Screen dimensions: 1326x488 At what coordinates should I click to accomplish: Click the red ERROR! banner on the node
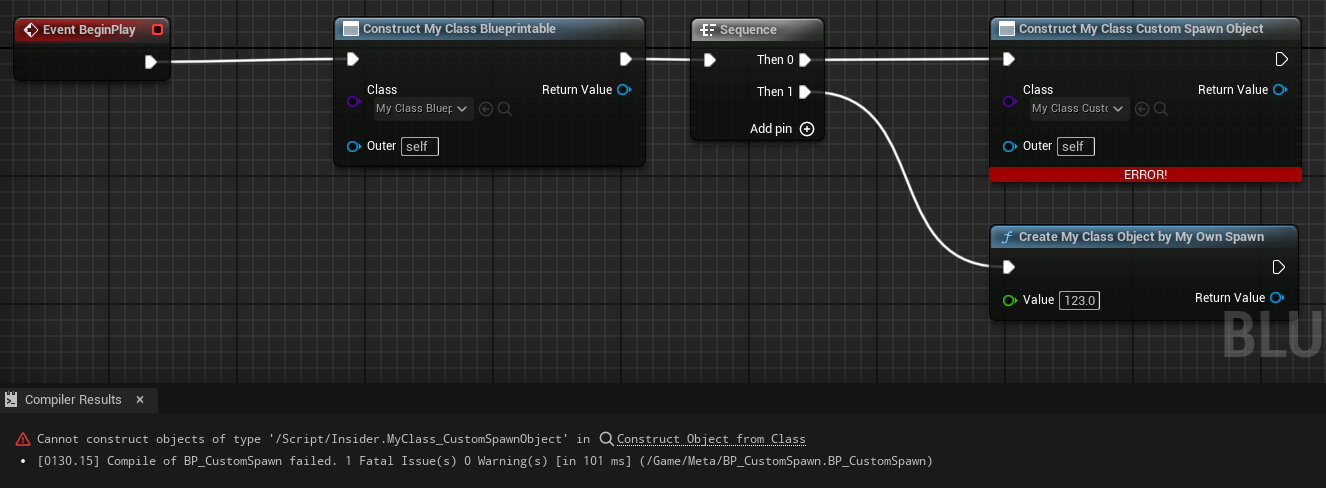click(1145, 175)
